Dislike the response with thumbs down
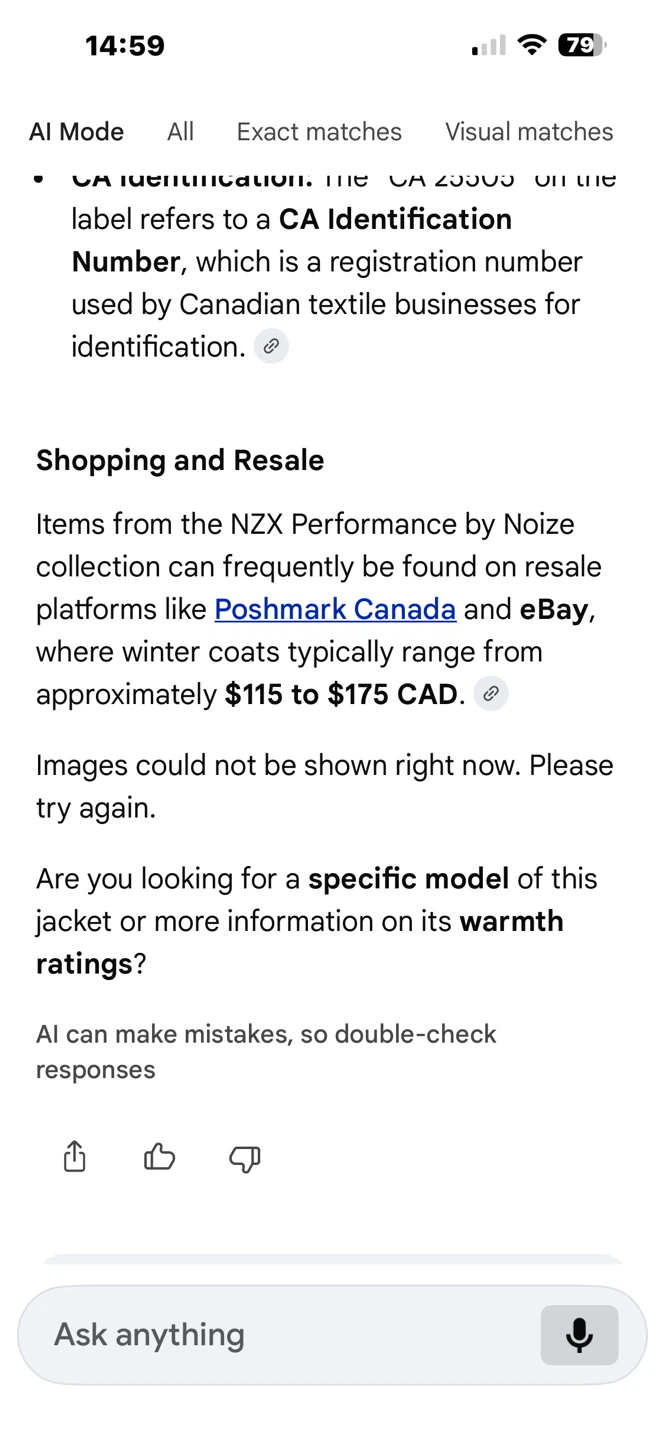Image resolution: width=665 pixels, height=1440 pixels. tap(245, 1158)
